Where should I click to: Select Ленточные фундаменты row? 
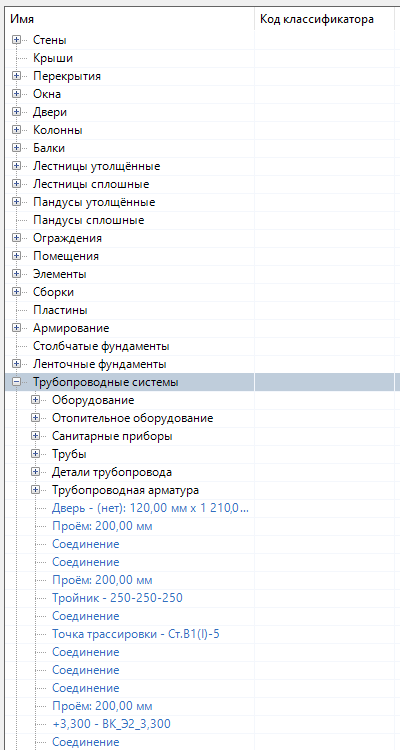pos(100,364)
